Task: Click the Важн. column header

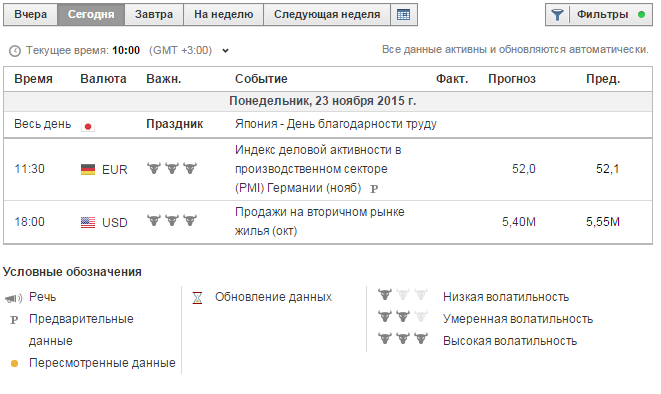Action: click(164, 79)
